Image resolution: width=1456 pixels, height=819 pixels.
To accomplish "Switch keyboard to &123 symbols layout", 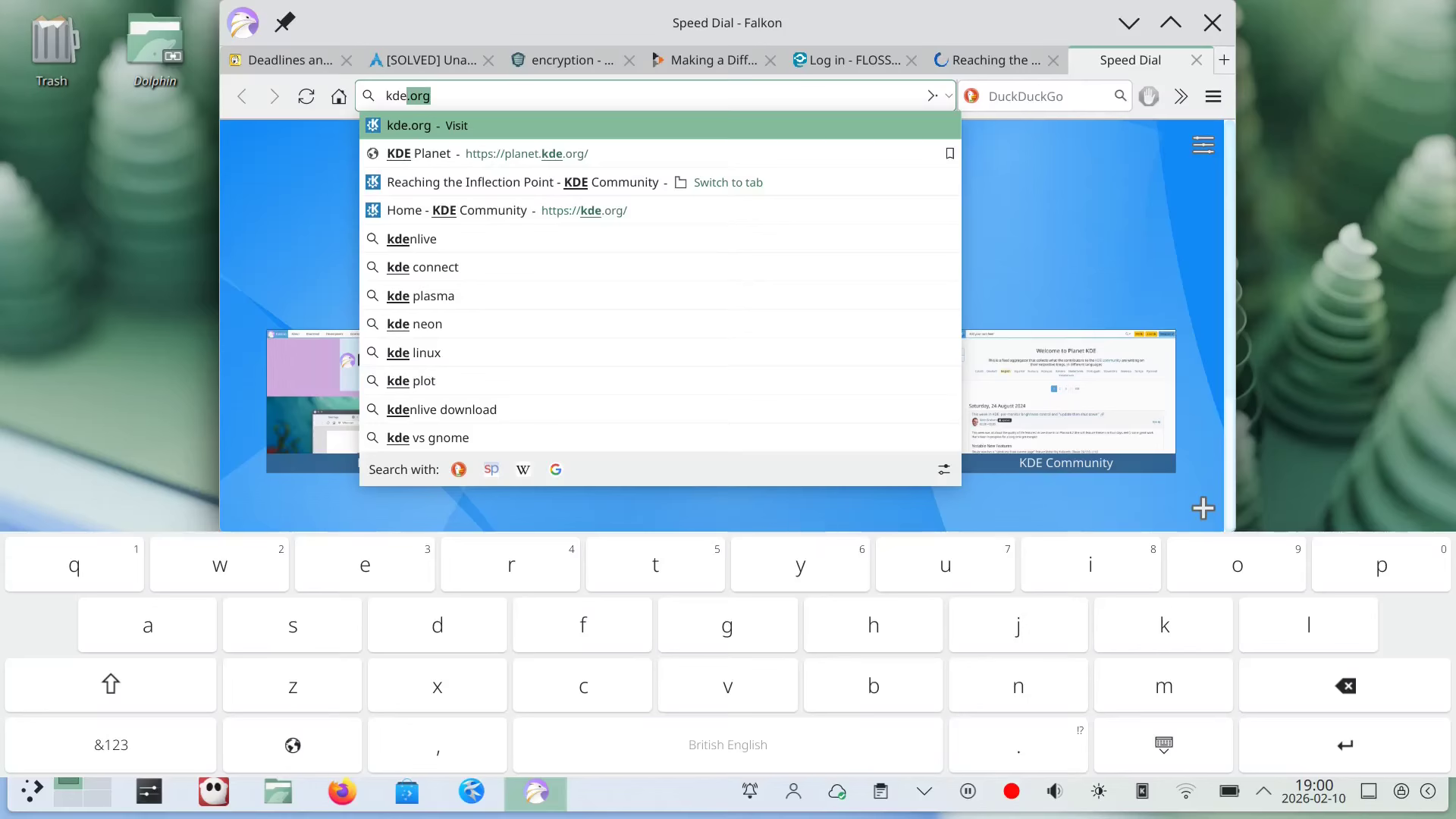I will pos(111,745).
